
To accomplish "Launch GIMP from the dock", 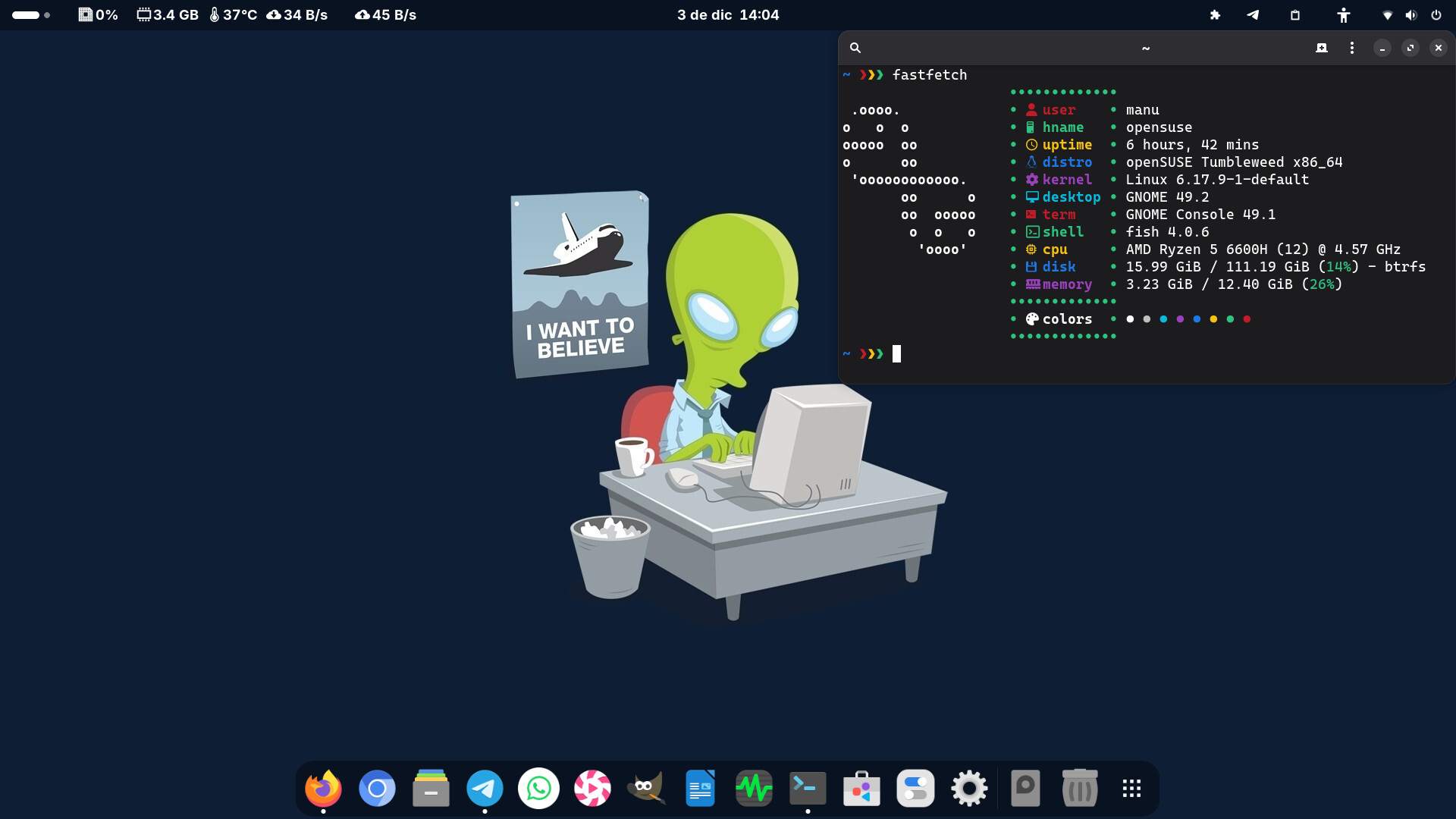I will 646,789.
